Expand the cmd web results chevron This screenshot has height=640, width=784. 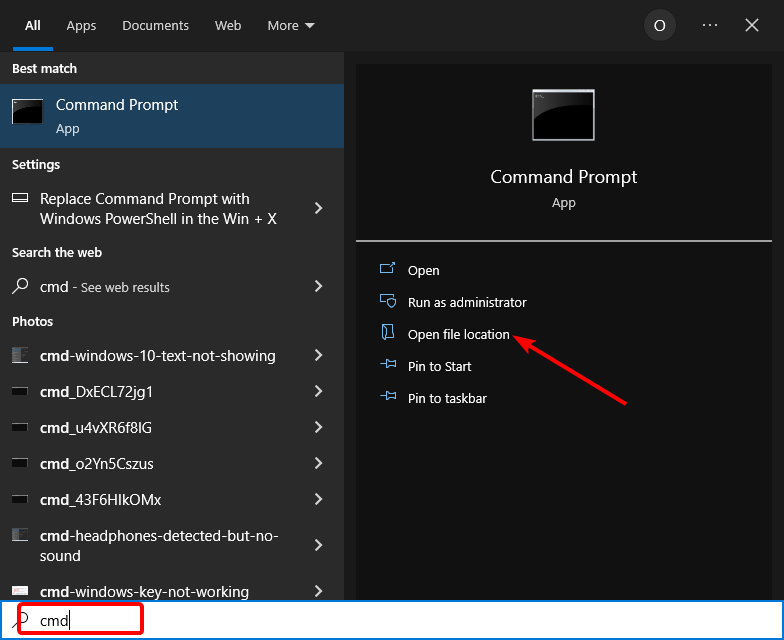click(318, 286)
